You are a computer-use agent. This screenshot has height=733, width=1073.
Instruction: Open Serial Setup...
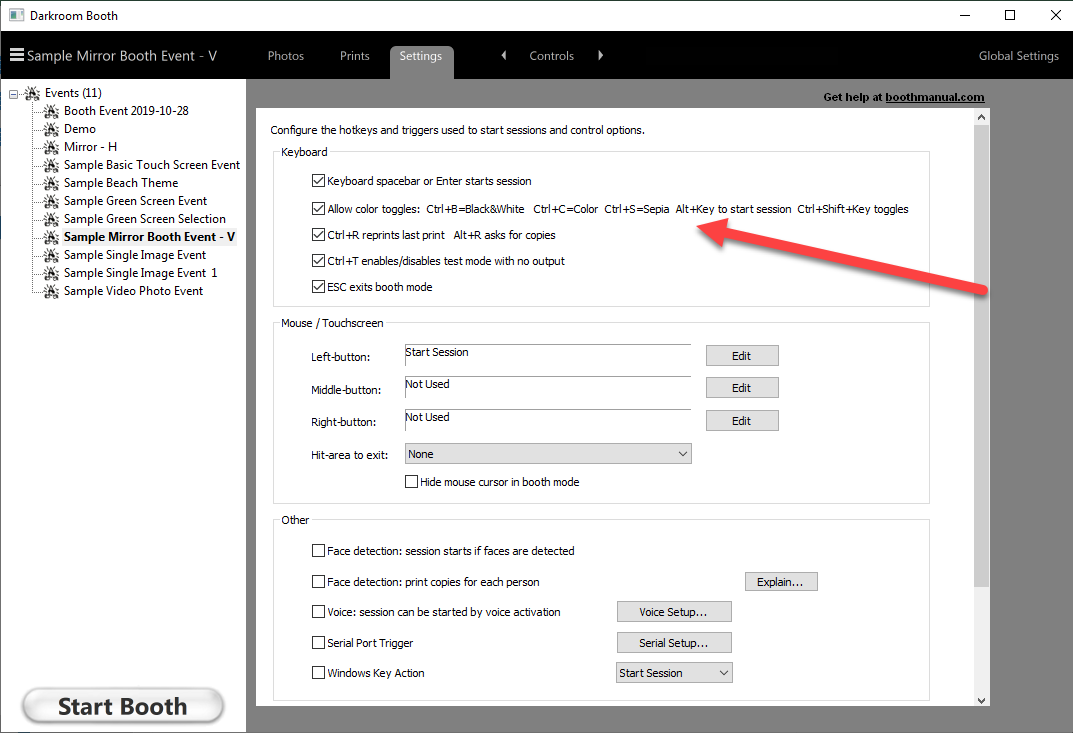pyautogui.click(x=674, y=643)
